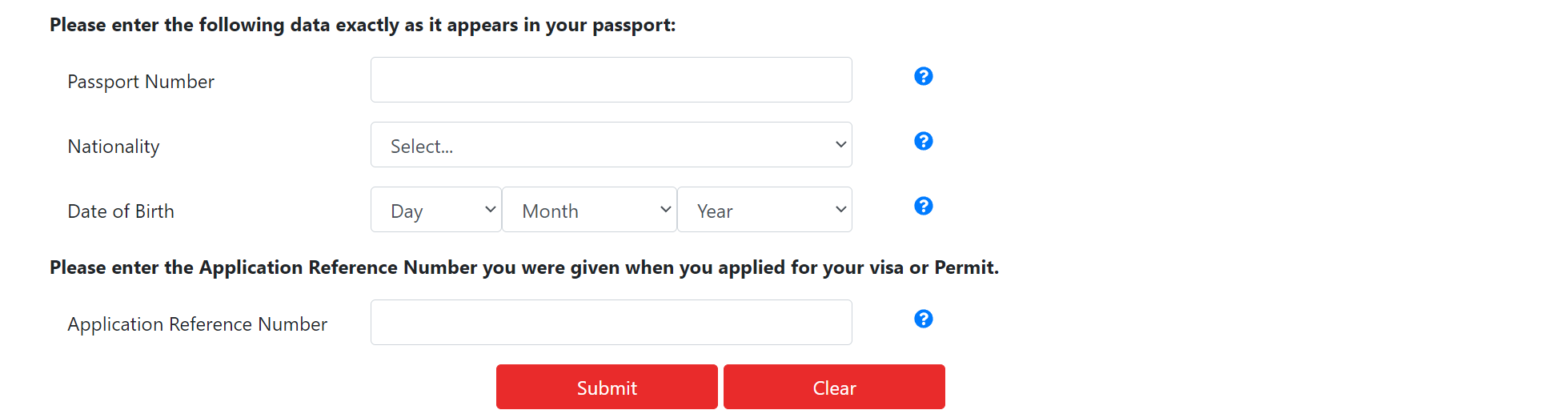Click the Date of Birth label
The image size is (1568, 418).
(121, 211)
